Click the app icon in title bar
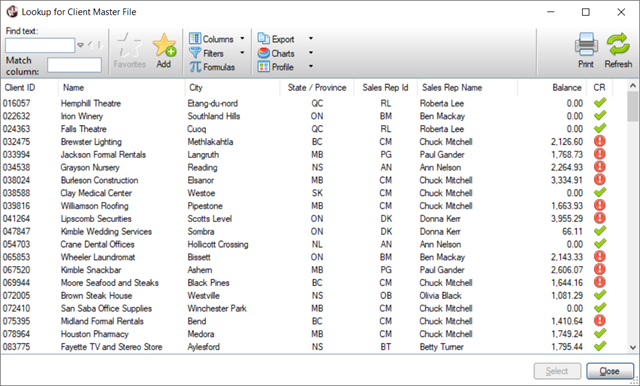This screenshot has width=640, height=386. [x=12, y=12]
